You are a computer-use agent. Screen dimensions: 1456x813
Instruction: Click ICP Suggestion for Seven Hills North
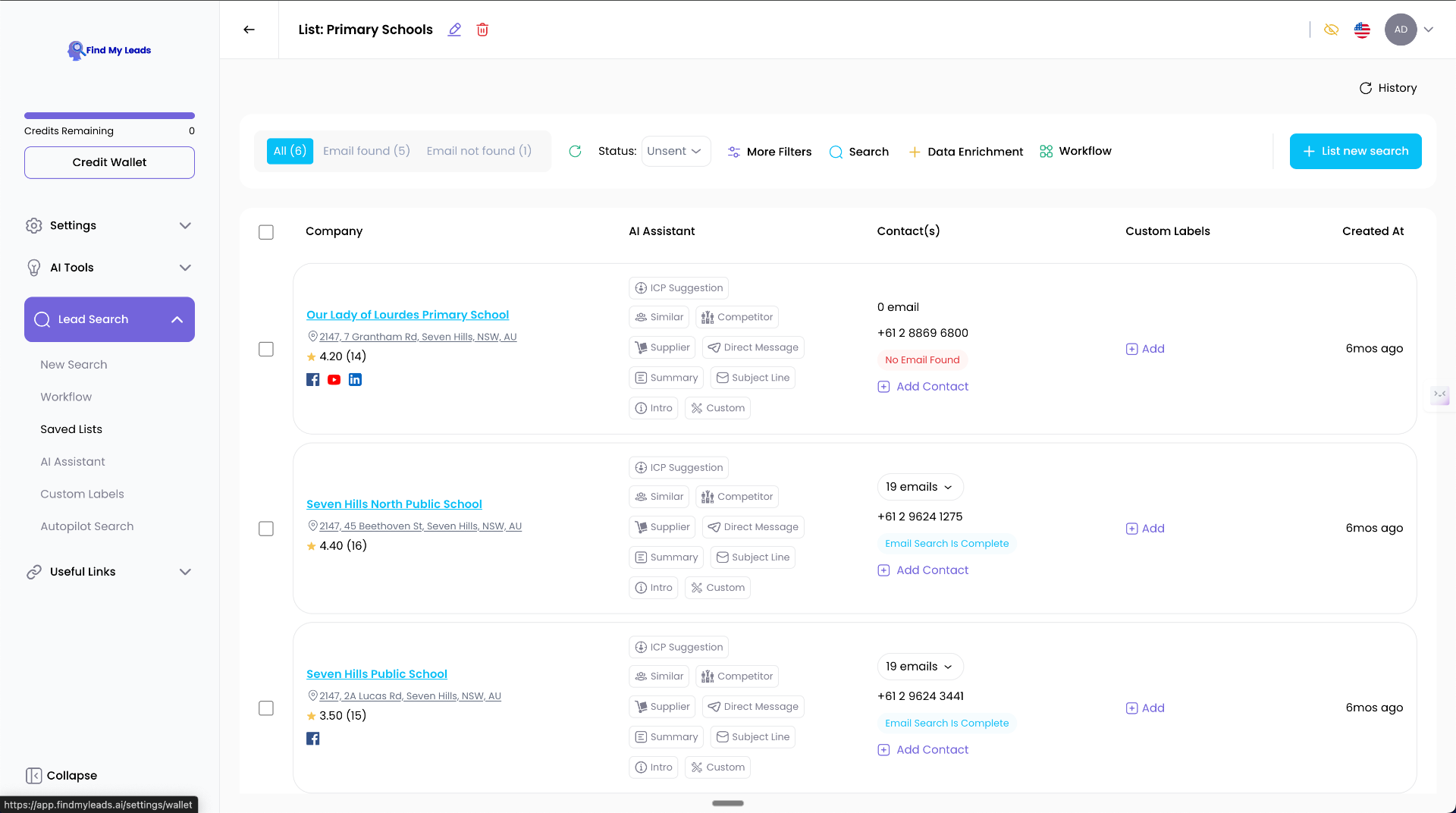coord(679,468)
